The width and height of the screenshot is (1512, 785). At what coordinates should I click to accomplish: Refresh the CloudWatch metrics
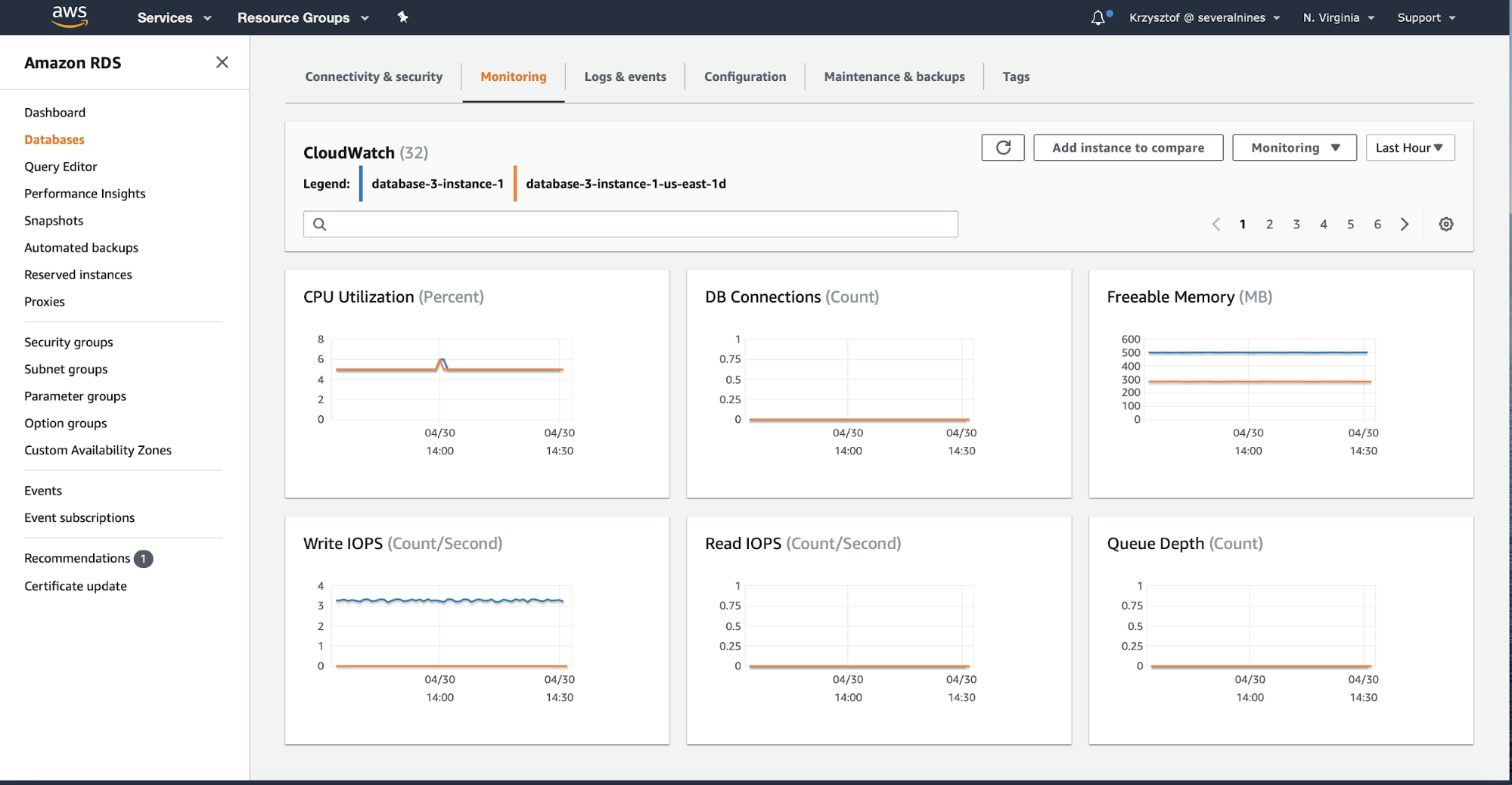[1003, 147]
